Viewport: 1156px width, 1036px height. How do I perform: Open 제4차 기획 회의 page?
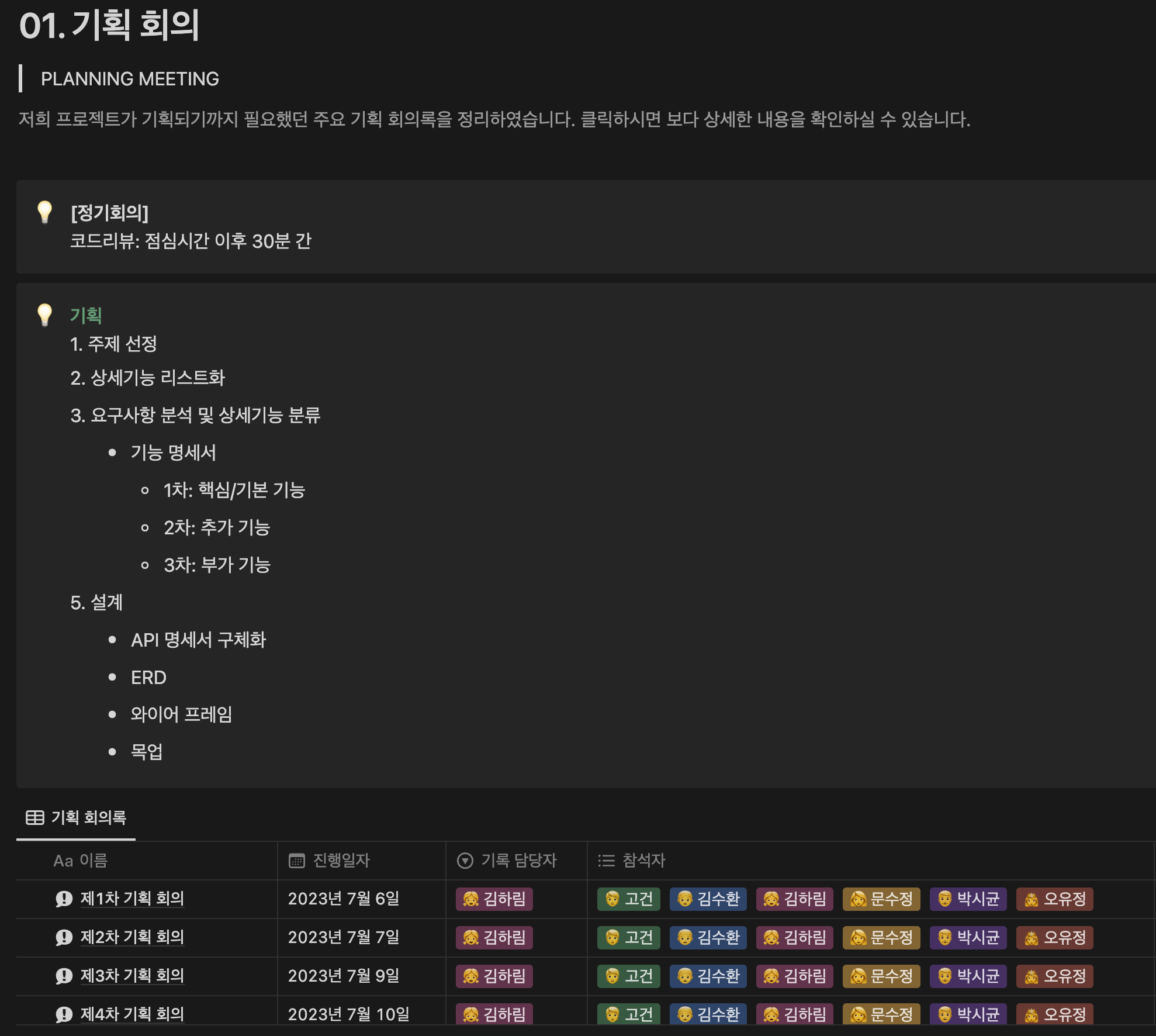point(132,1014)
